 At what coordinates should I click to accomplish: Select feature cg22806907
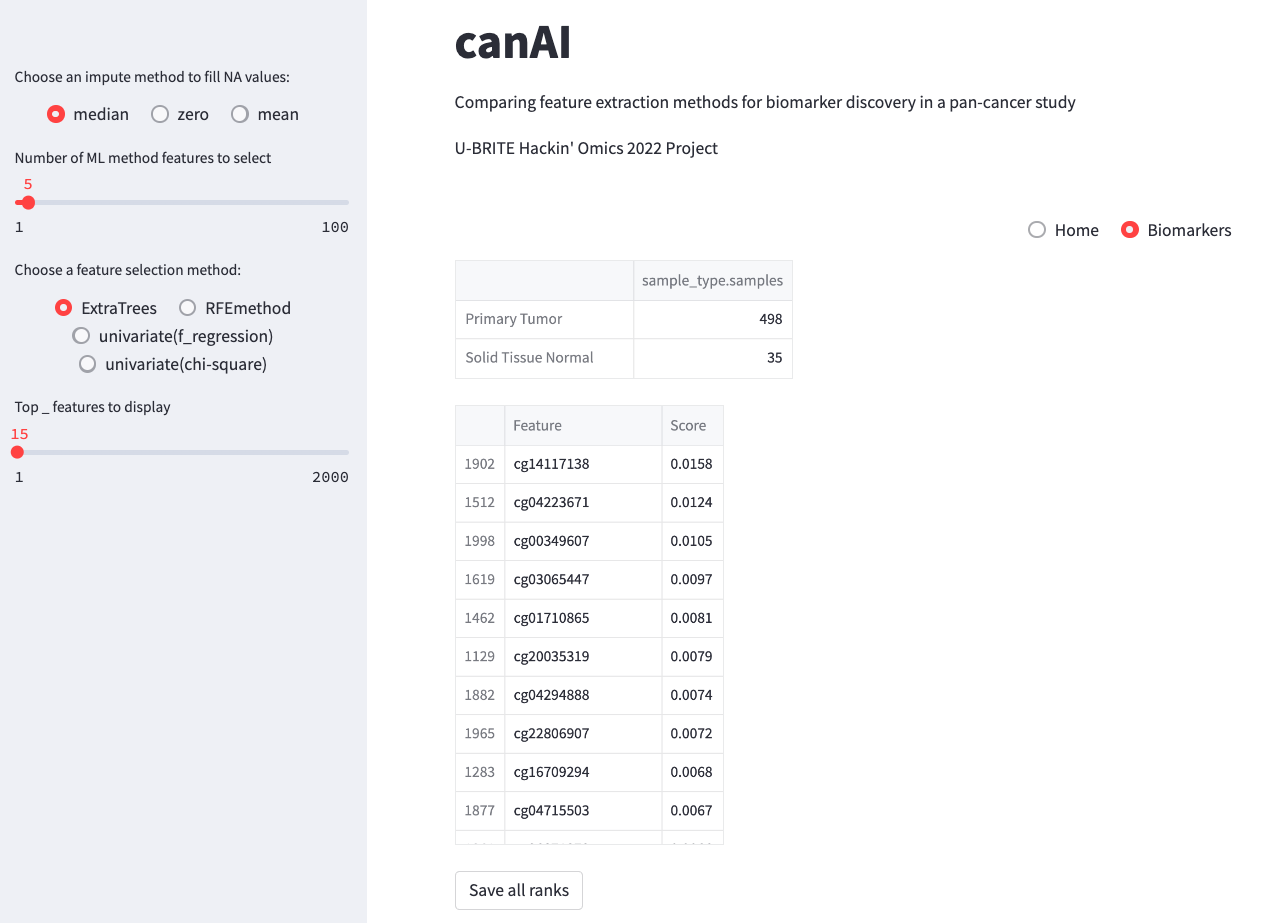[x=582, y=733]
